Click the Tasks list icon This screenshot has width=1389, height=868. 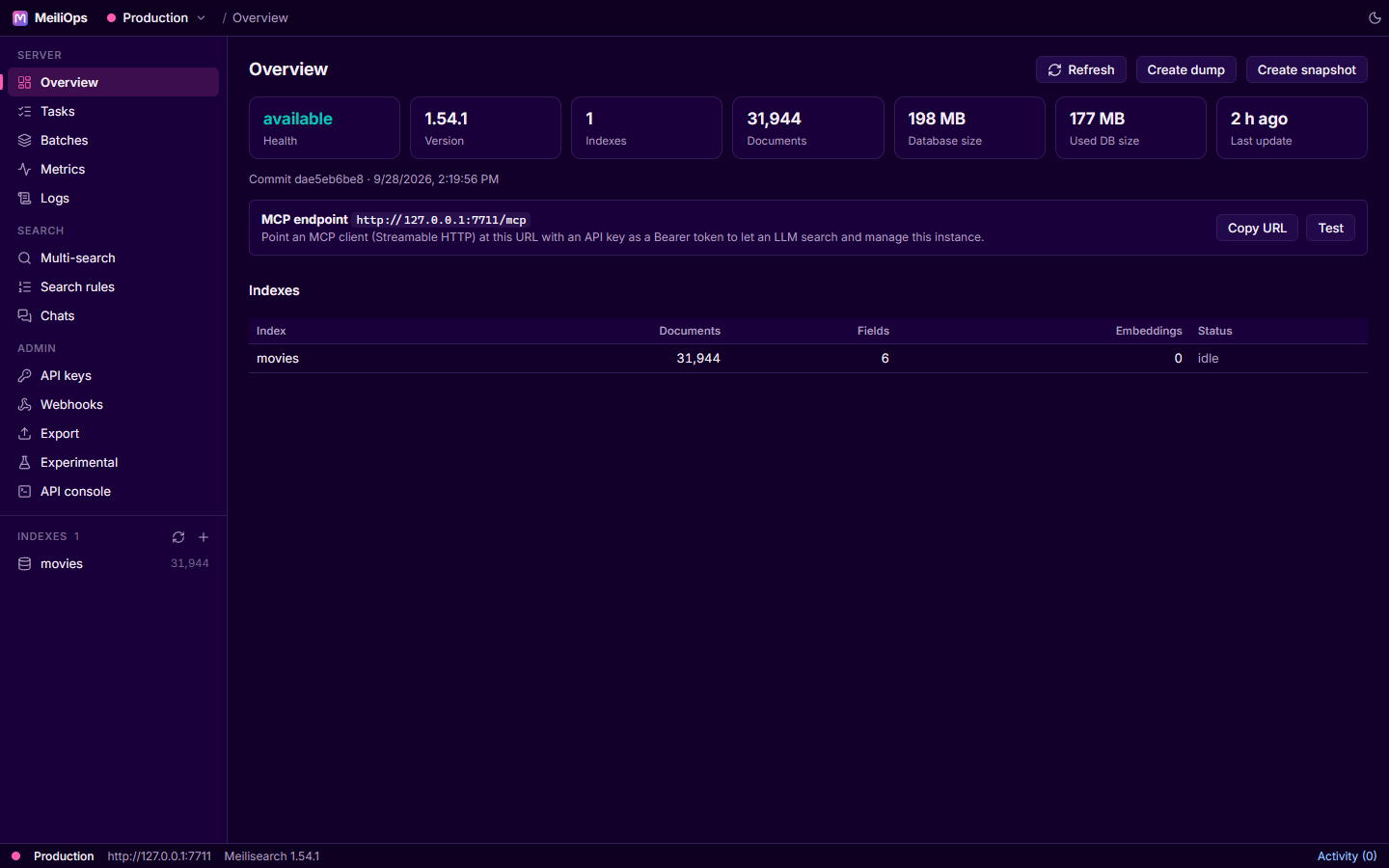click(25, 112)
